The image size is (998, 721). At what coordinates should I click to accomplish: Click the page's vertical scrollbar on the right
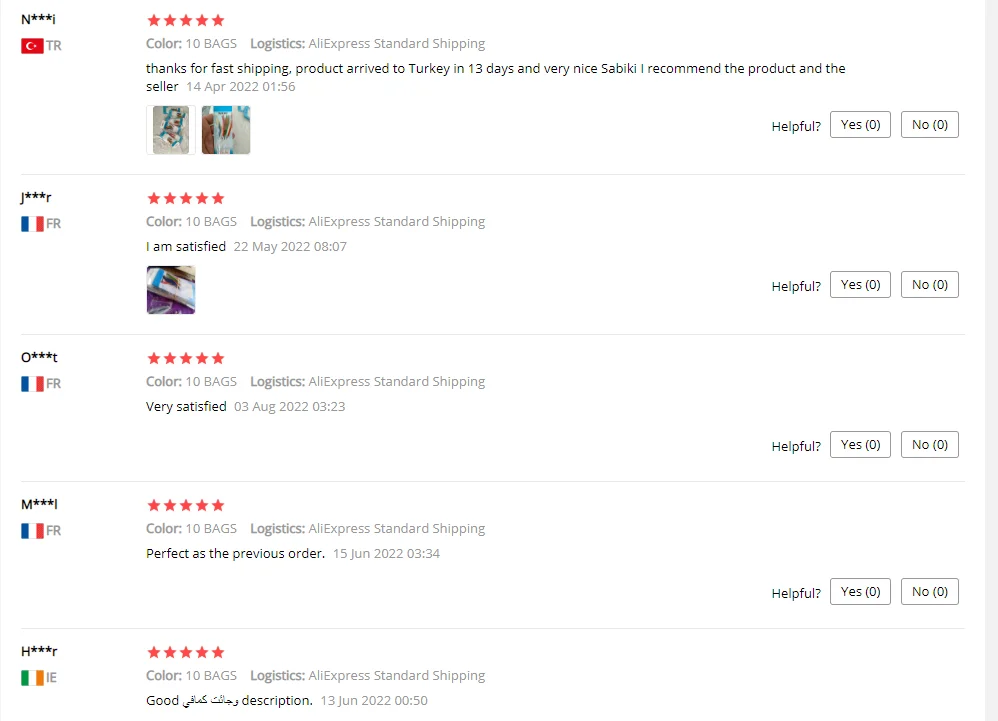[991, 360]
